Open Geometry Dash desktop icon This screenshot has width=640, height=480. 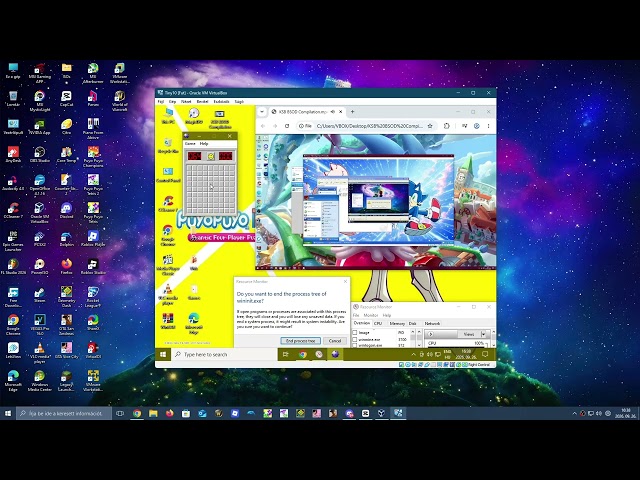[67, 297]
